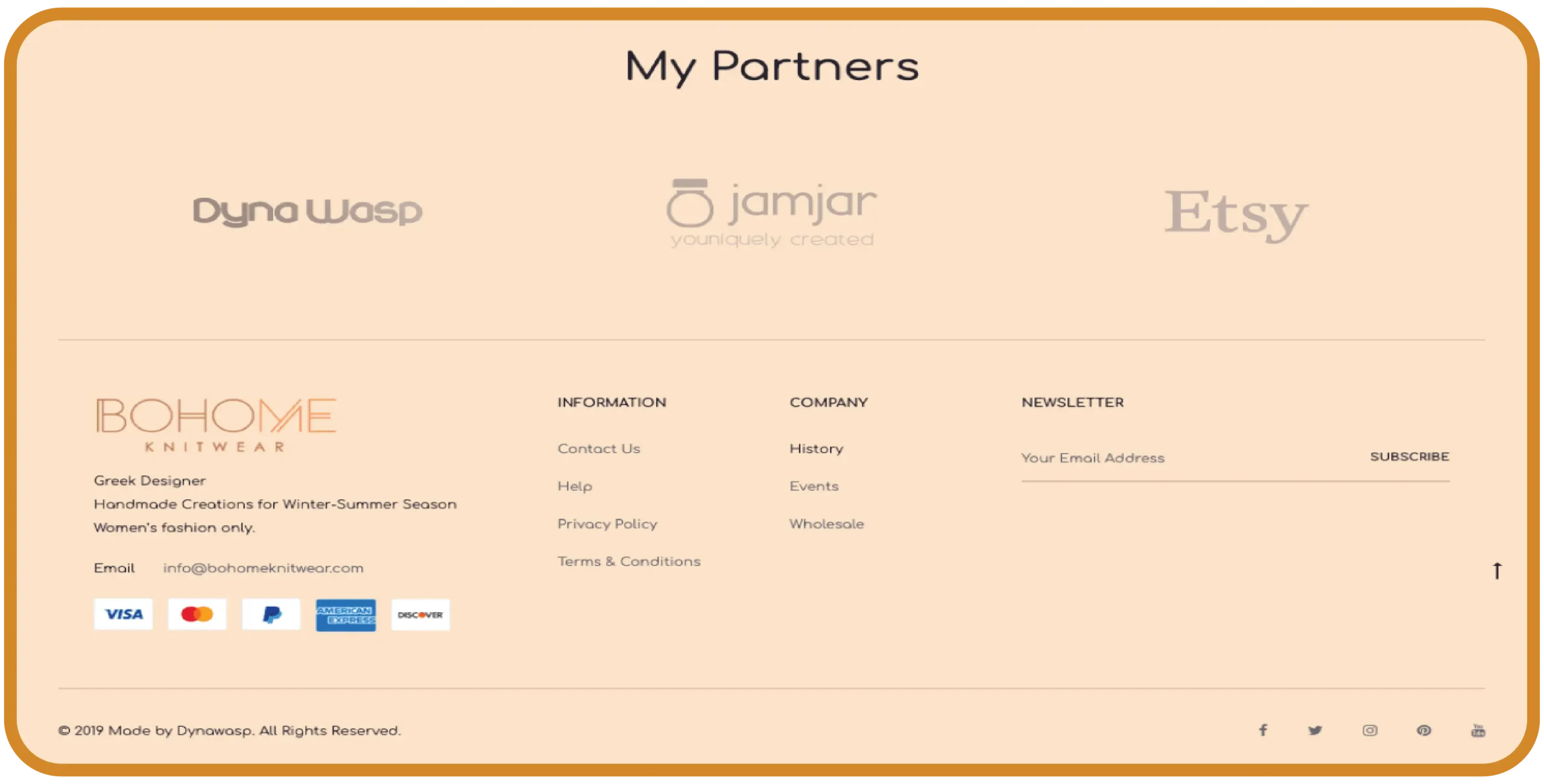Click the Visa payment icon
The image size is (1544, 784).
click(124, 615)
